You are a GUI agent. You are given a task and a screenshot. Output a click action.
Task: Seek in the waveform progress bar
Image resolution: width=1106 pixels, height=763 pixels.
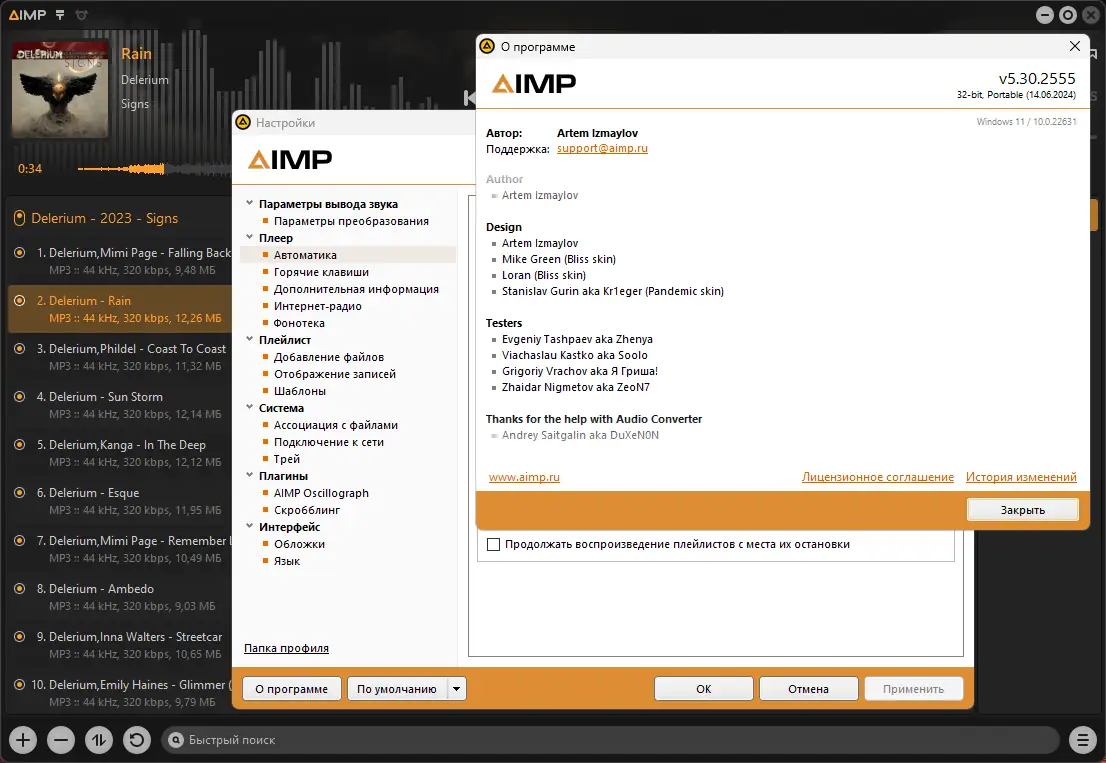(x=154, y=169)
